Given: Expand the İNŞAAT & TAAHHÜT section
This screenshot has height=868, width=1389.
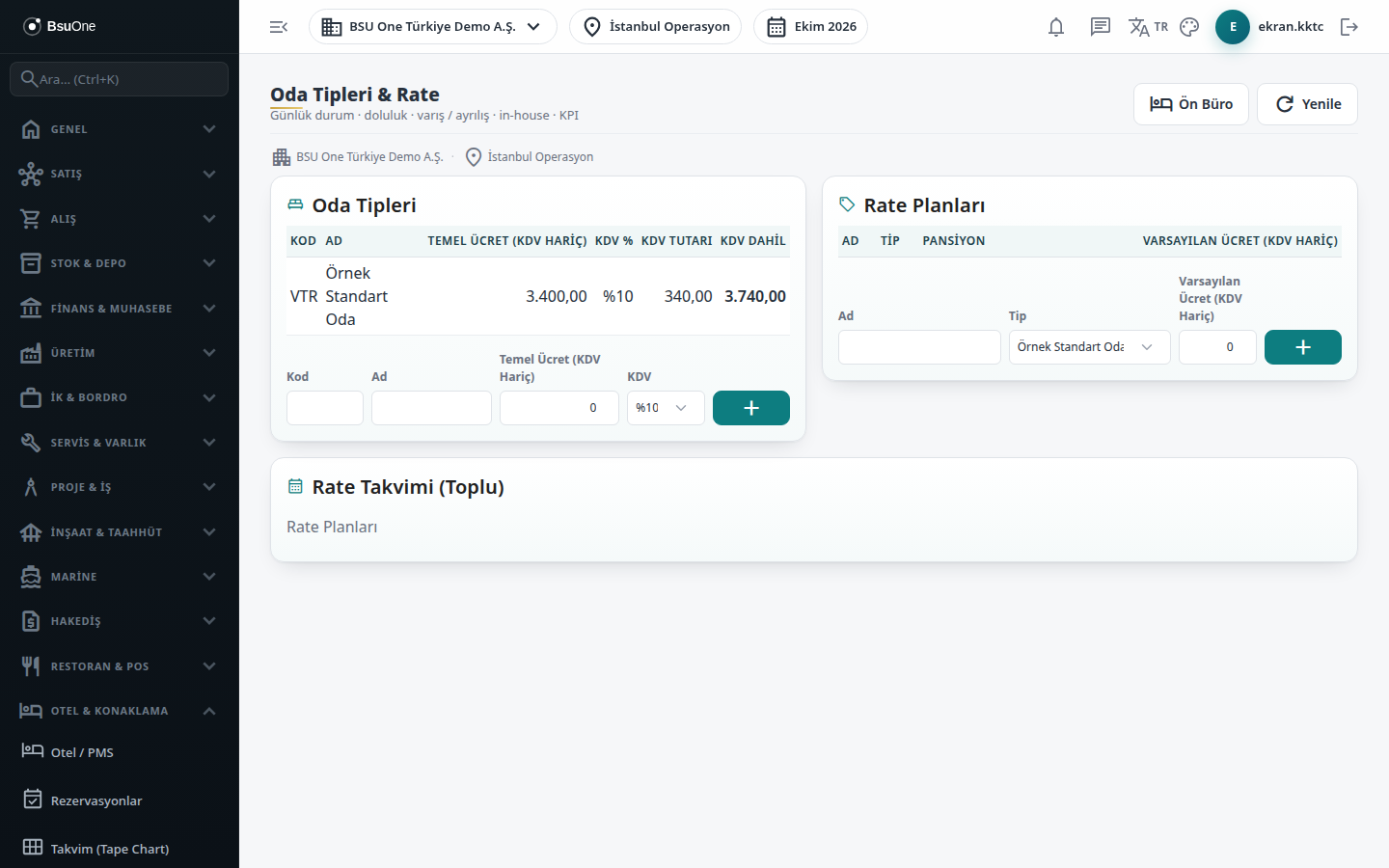Looking at the screenshot, I should [x=120, y=532].
